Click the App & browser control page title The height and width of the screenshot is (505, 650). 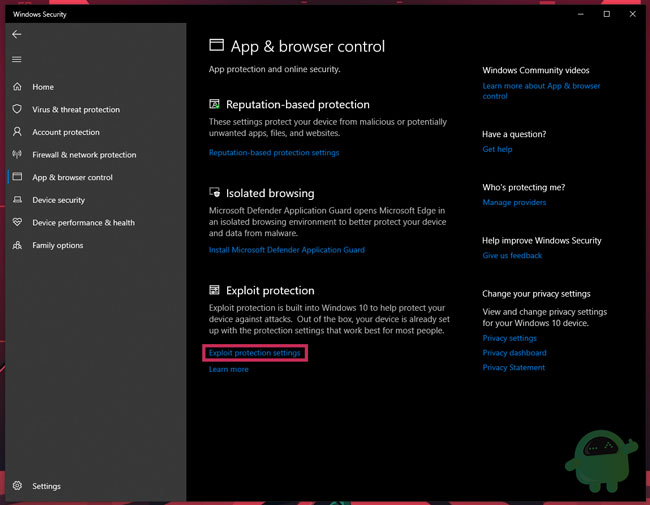tap(308, 46)
